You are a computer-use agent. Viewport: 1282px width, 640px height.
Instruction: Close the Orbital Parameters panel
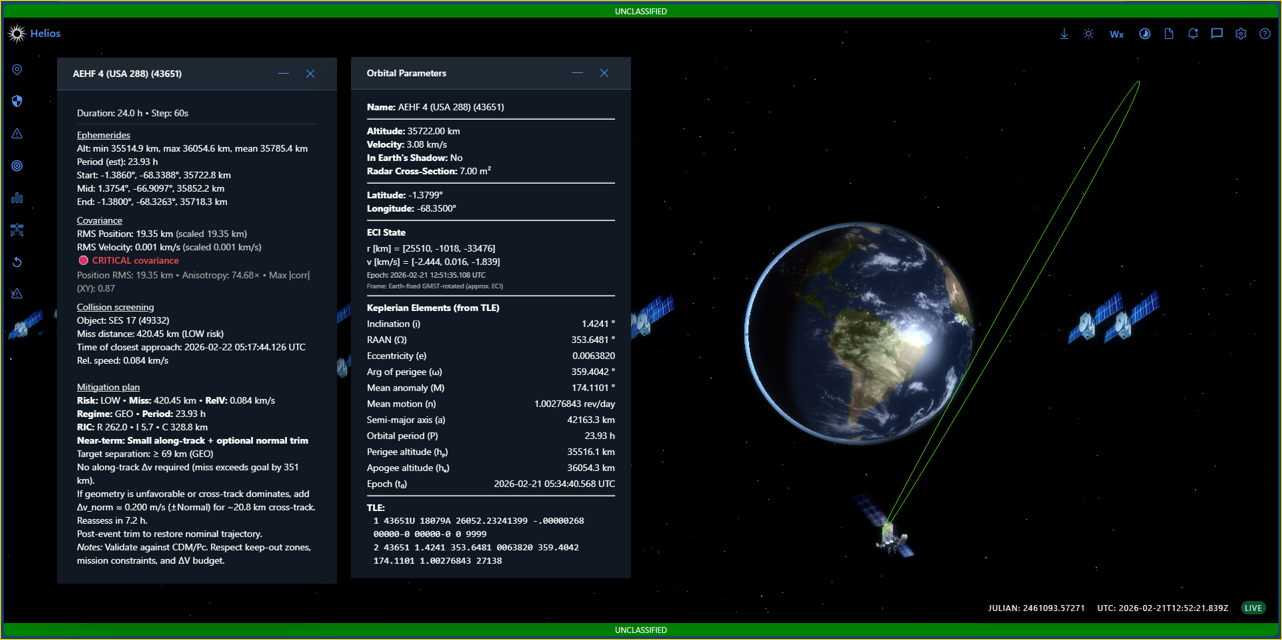604,73
